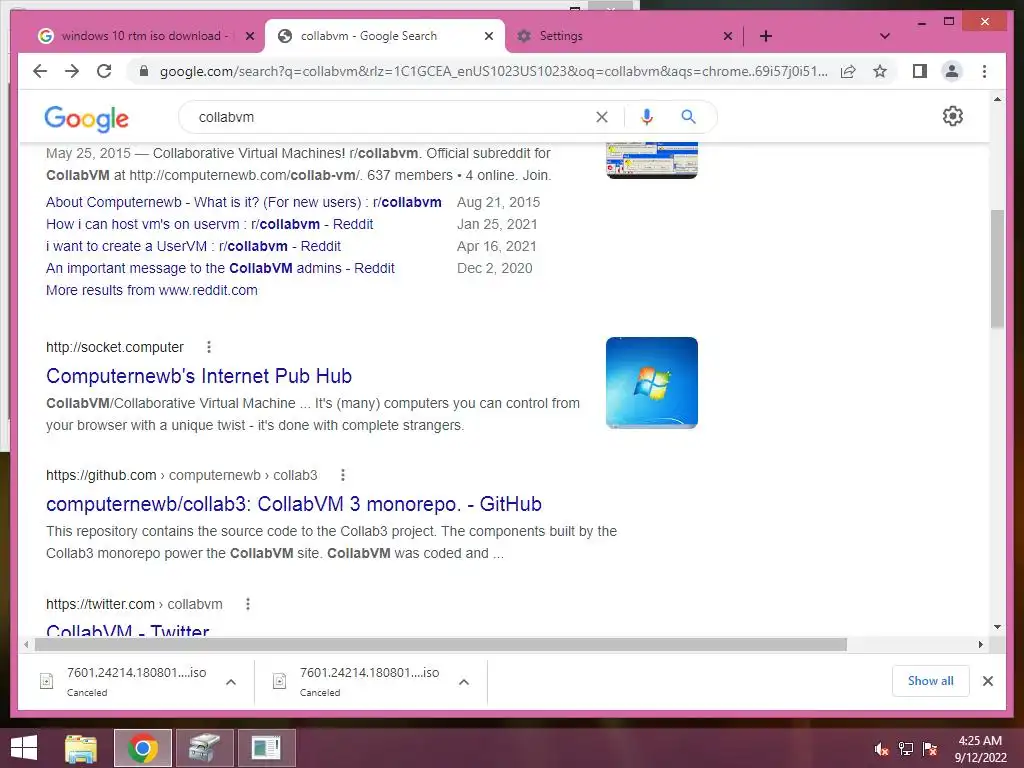Click the Windows 7 desktop thumbnail
Image resolution: width=1024 pixels, height=768 pixels.
[x=651, y=383]
